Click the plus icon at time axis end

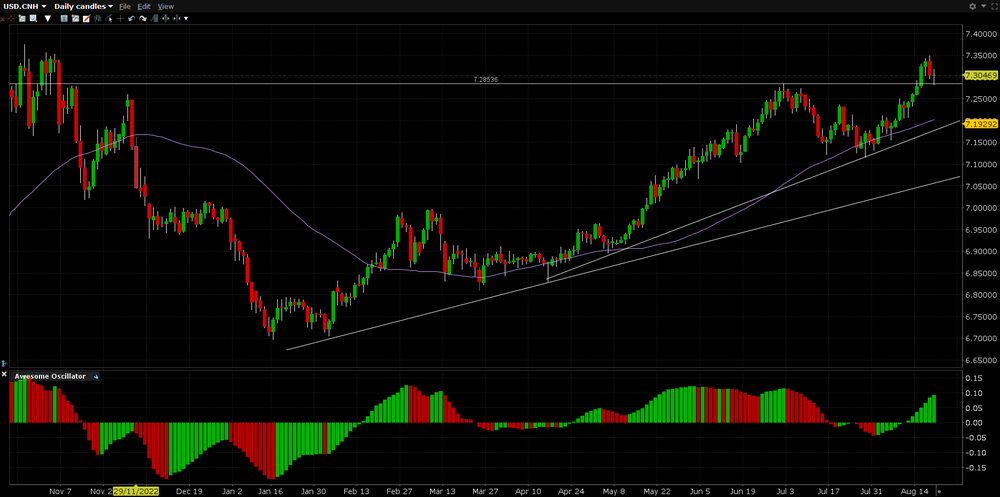(938, 492)
